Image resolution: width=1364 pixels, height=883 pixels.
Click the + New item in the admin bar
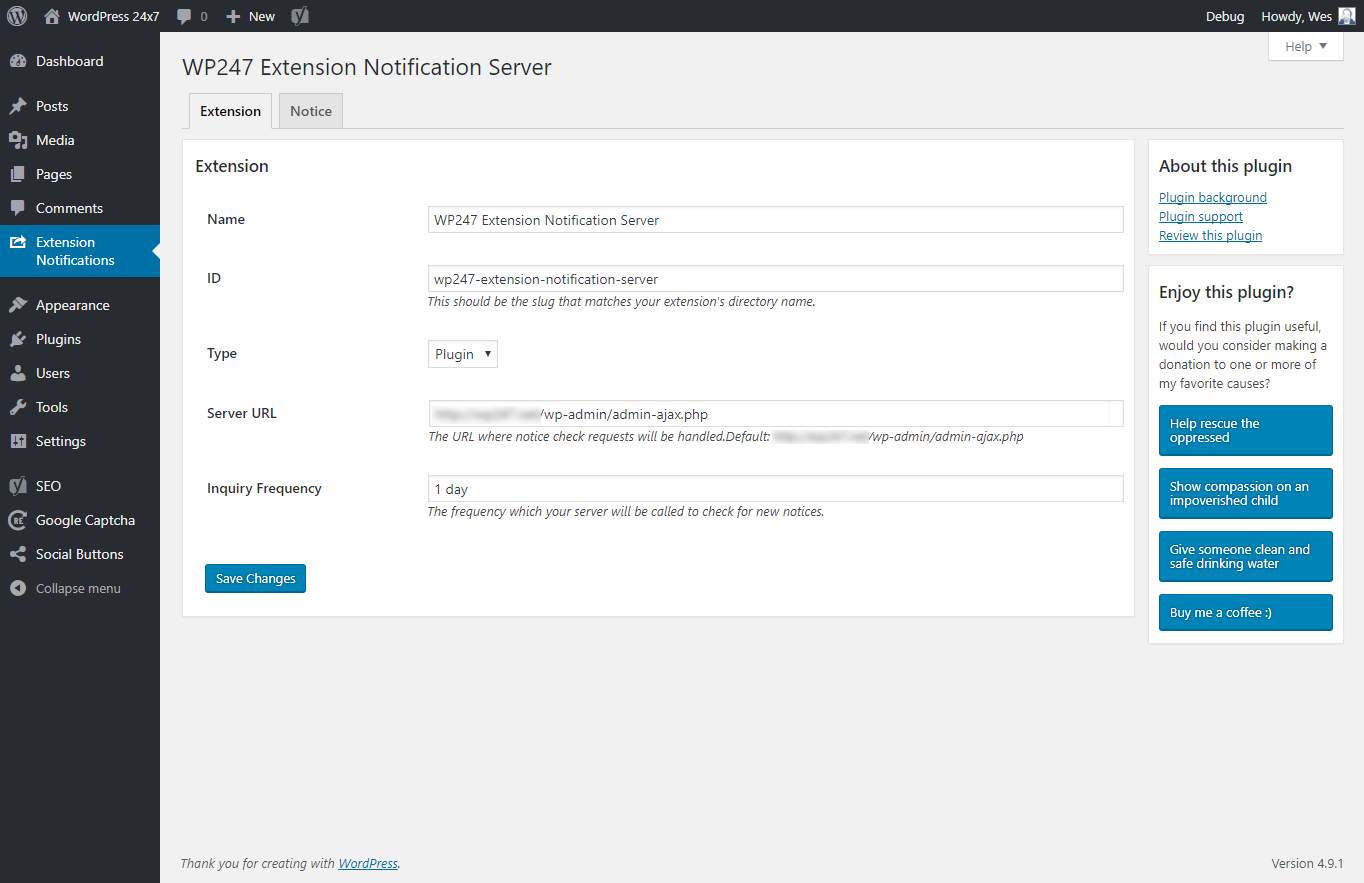[x=250, y=16]
